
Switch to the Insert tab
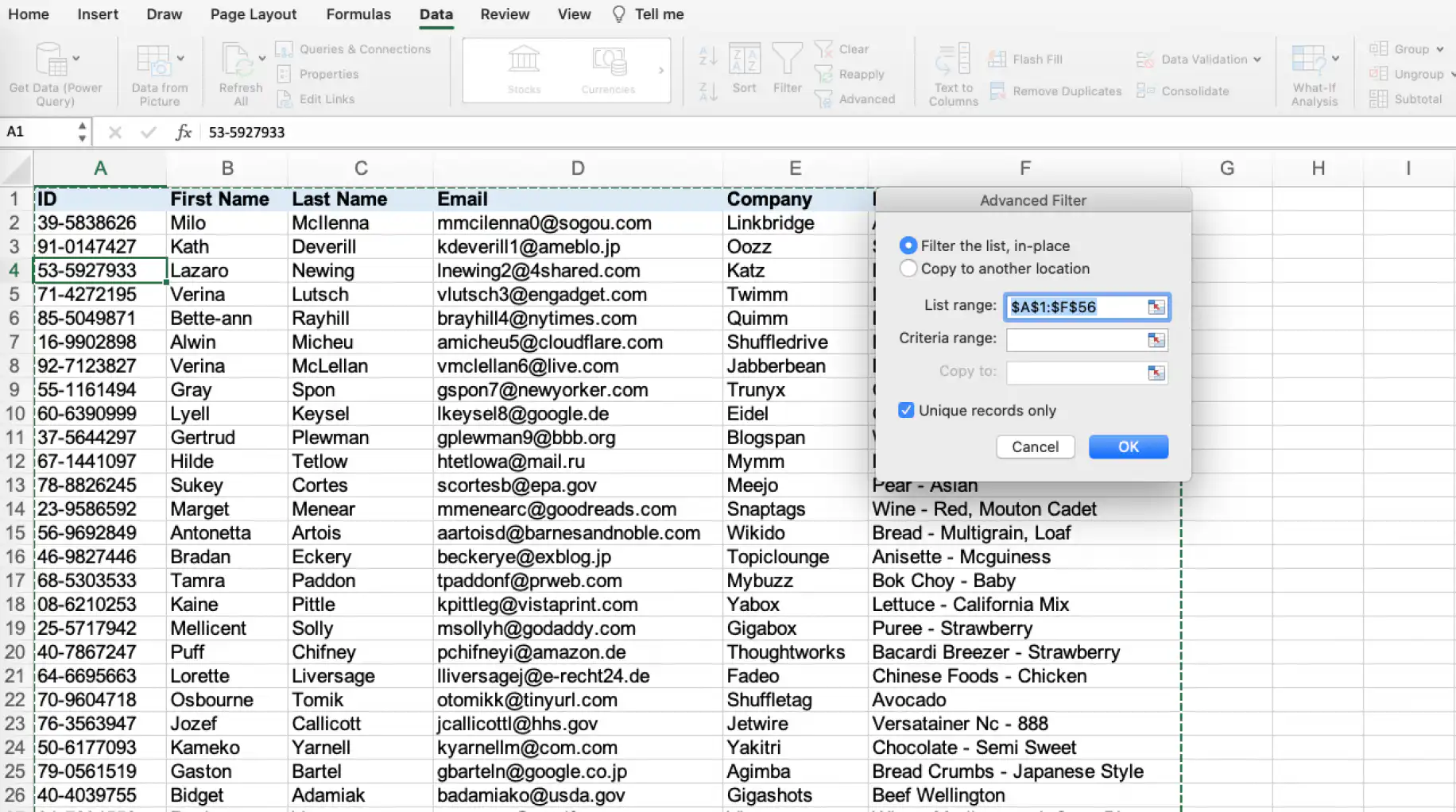(98, 14)
